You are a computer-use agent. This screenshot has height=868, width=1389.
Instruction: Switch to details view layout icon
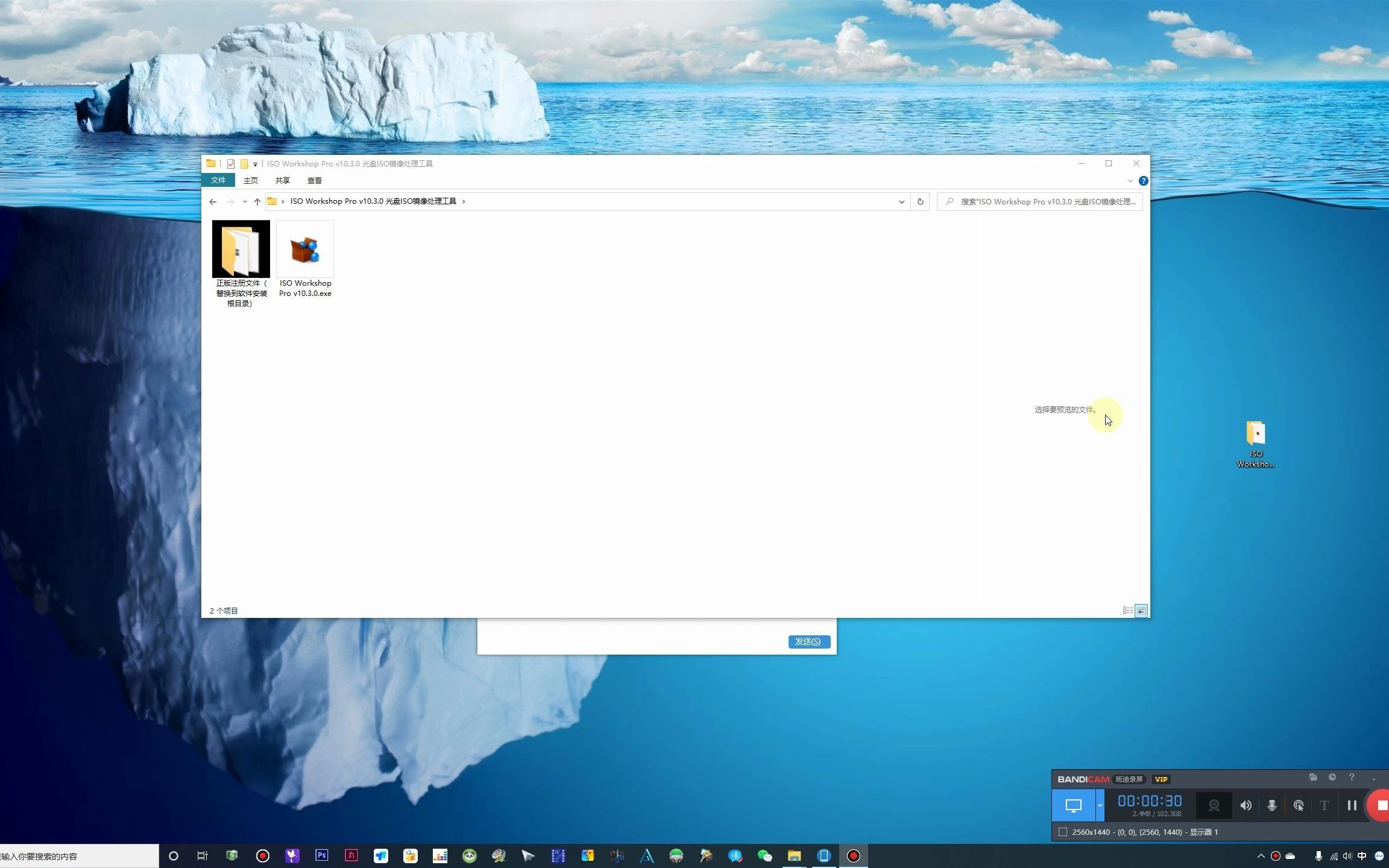[x=1127, y=611]
